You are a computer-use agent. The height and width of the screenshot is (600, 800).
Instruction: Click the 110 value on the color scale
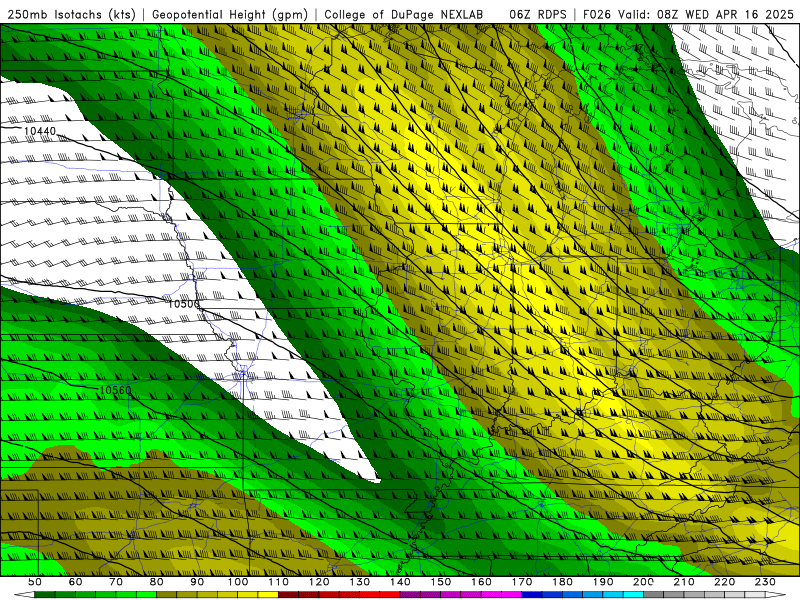point(278,582)
